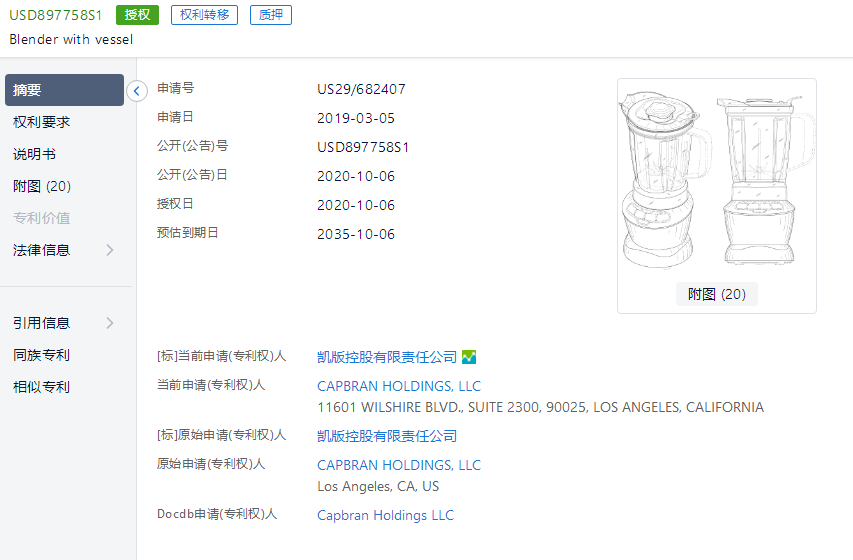Click the disabled 专利价值 sidebar item
Image resolution: width=853 pixels, height=560 pixels.
click(x=41, y=218)
